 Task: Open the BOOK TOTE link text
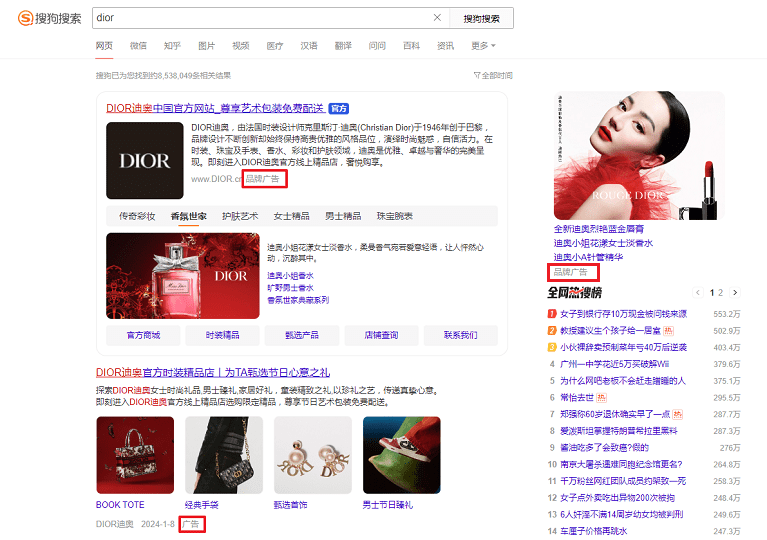[120, 505]
